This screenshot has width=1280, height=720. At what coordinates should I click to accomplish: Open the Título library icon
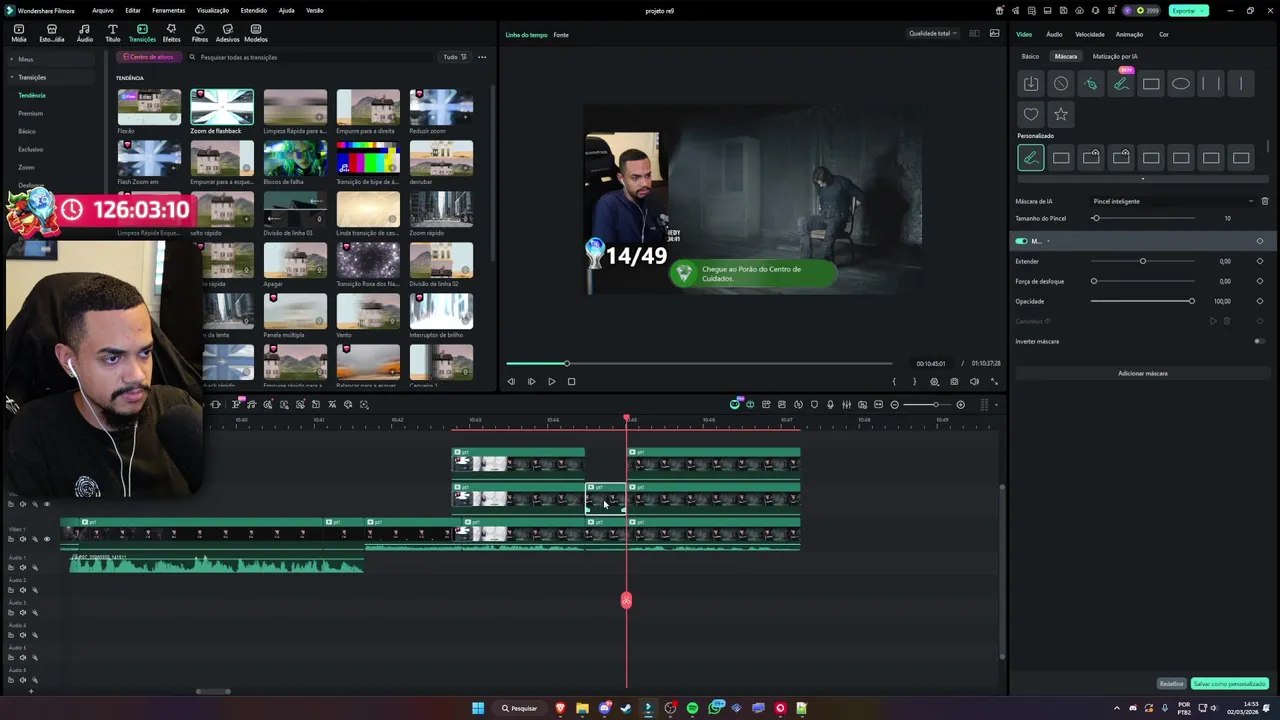(x=113, y=33)
